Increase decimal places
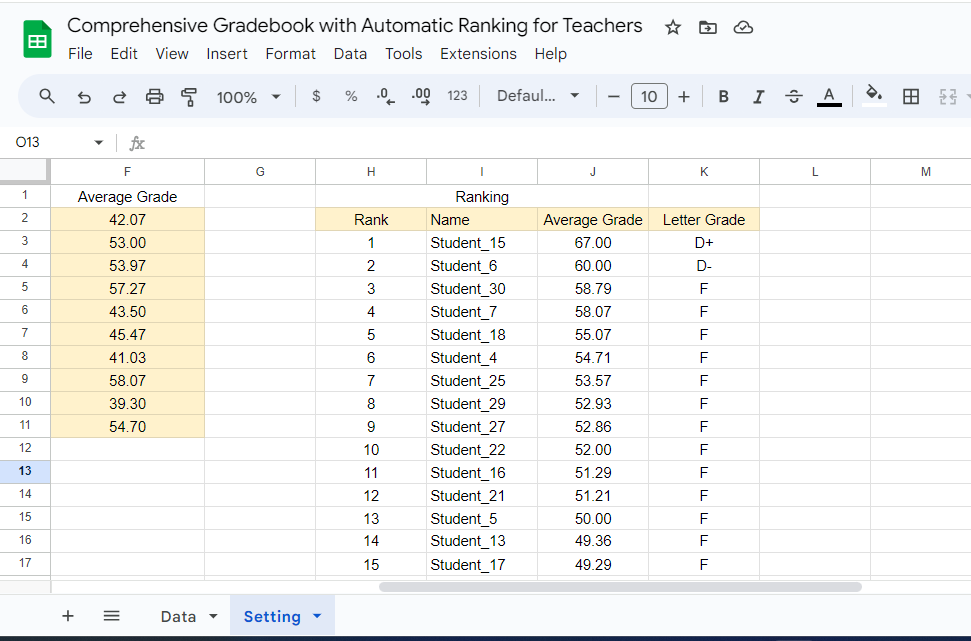Screen dimensions: 971x641 (419, 96)
